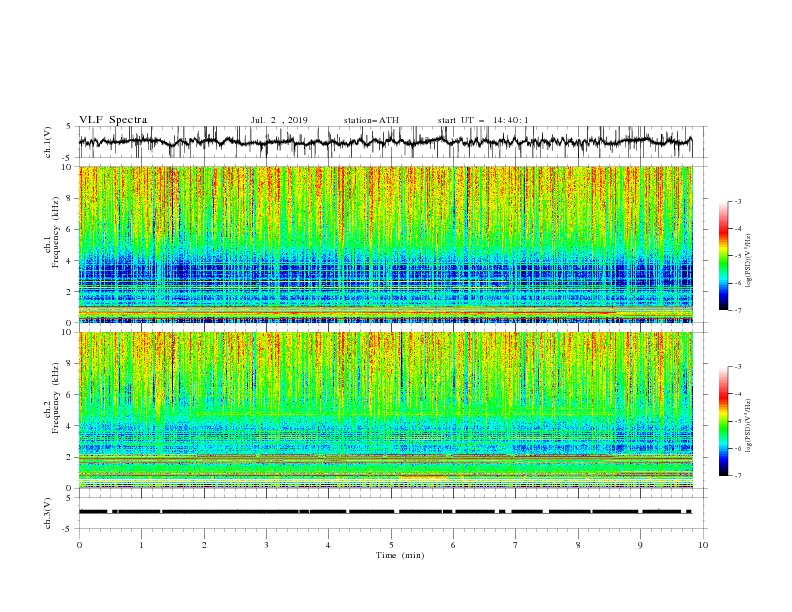The width and height of the screenshot is (792, 612).
Task: Click the "-3" label on ch.2 colorbar
Action: pos(737,367)
